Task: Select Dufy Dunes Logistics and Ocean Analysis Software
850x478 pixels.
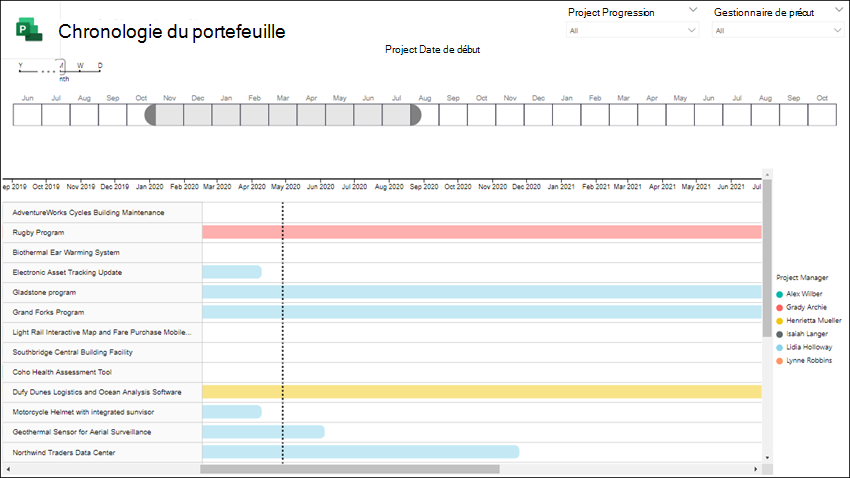Action: point(102,392)
